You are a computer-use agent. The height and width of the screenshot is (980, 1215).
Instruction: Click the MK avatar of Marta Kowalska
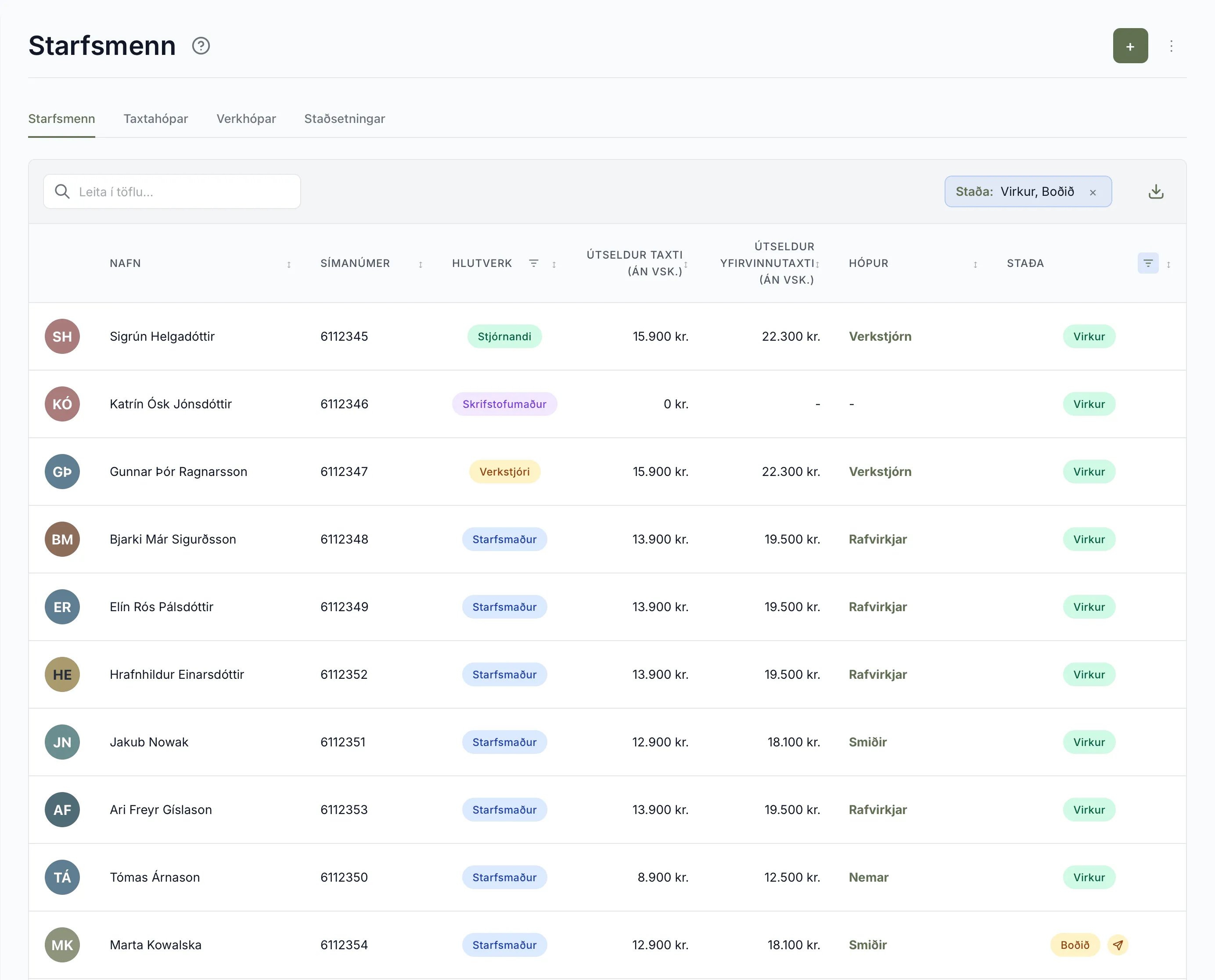(x=62, y=945)
